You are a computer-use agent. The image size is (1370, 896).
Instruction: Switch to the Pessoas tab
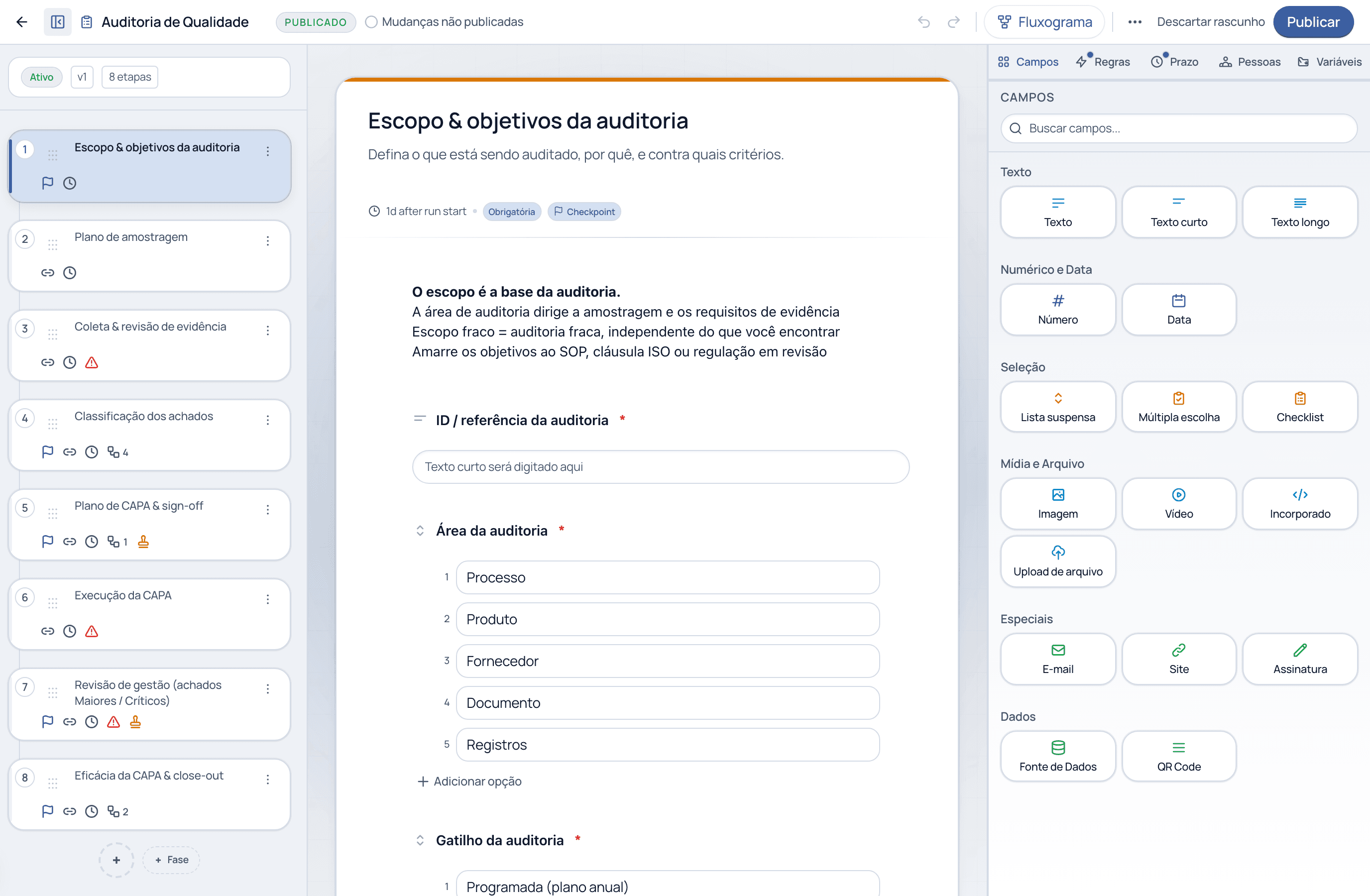[x=1250, y=62]
